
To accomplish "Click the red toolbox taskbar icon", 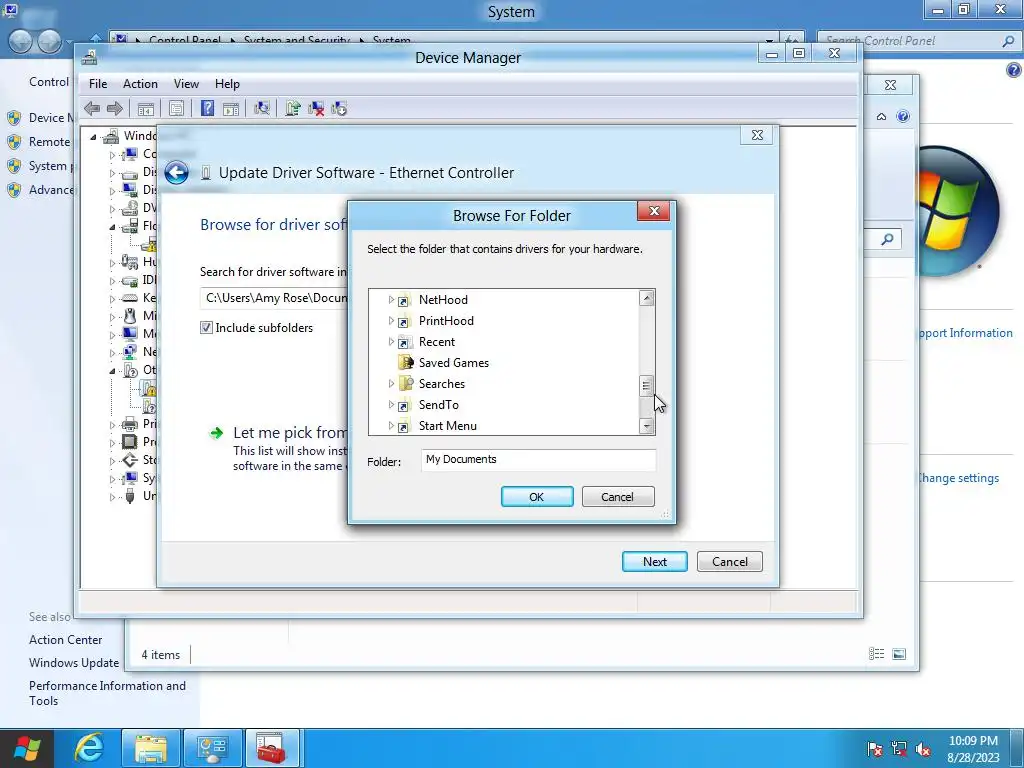I will pos(271,748).
